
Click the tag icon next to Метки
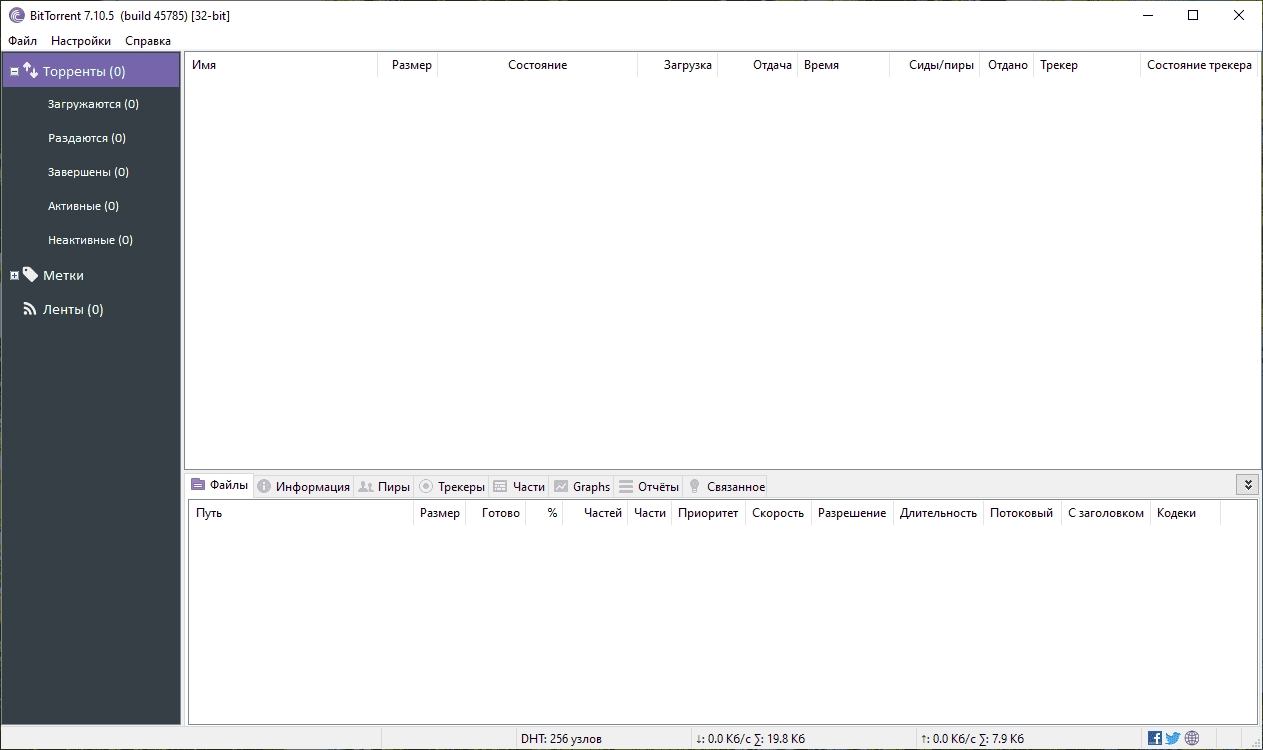pyautogui.click(x=30, y=274)
